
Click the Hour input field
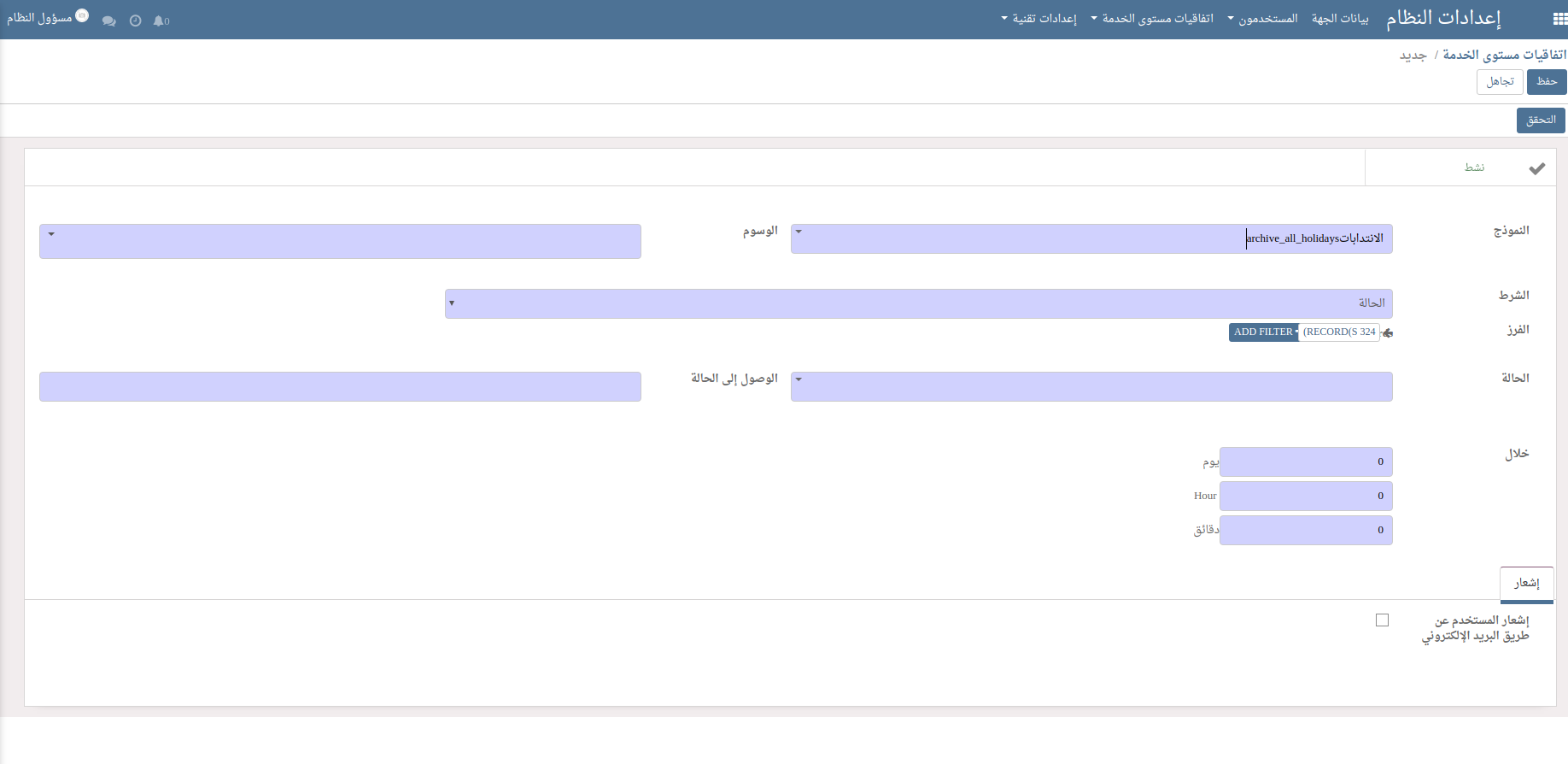tap(1305, 497)
